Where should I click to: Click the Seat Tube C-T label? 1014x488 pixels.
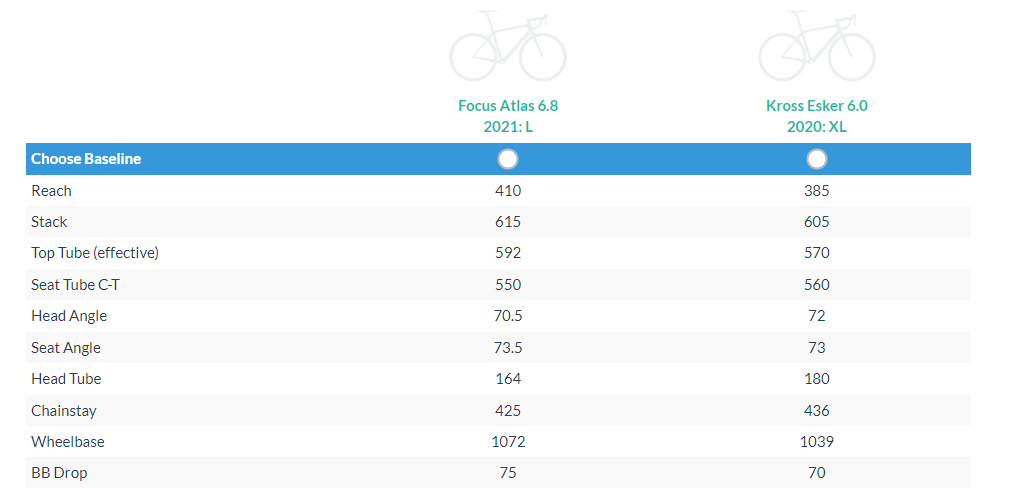76,285
